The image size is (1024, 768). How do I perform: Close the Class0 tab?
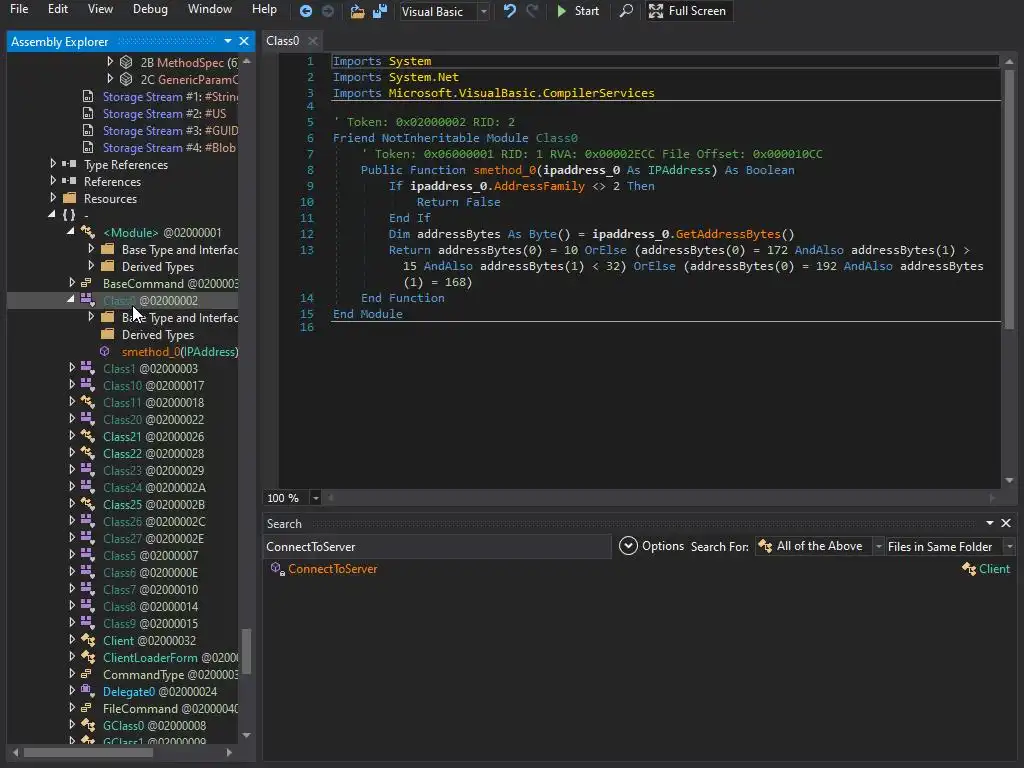point(312,41)
